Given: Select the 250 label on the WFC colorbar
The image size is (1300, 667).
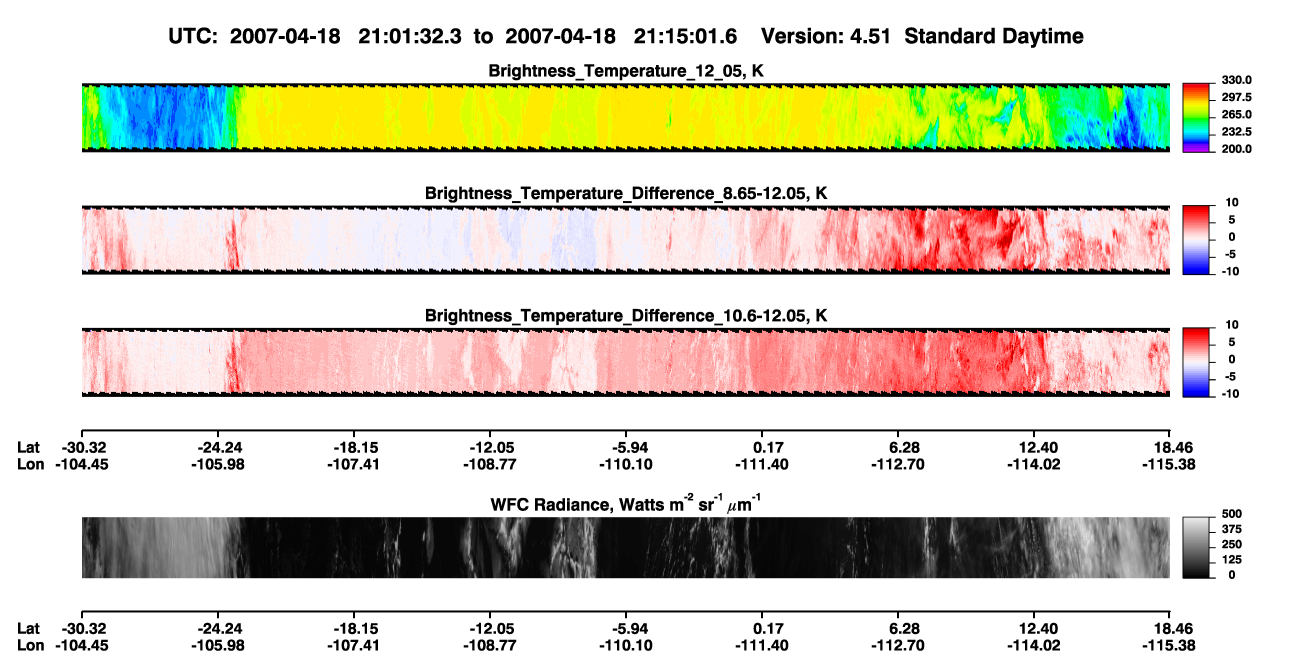Looking at the screenshot, I should [1231, 545].
